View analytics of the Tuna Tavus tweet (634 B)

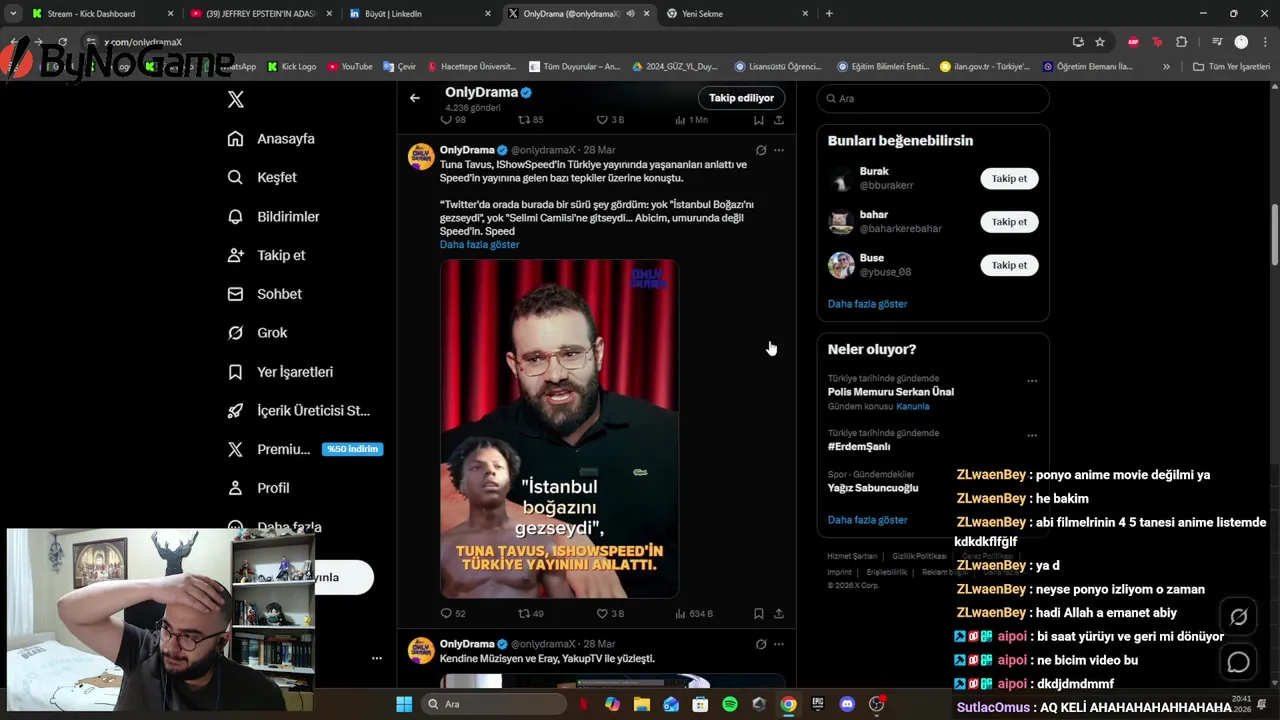point(694,613)
